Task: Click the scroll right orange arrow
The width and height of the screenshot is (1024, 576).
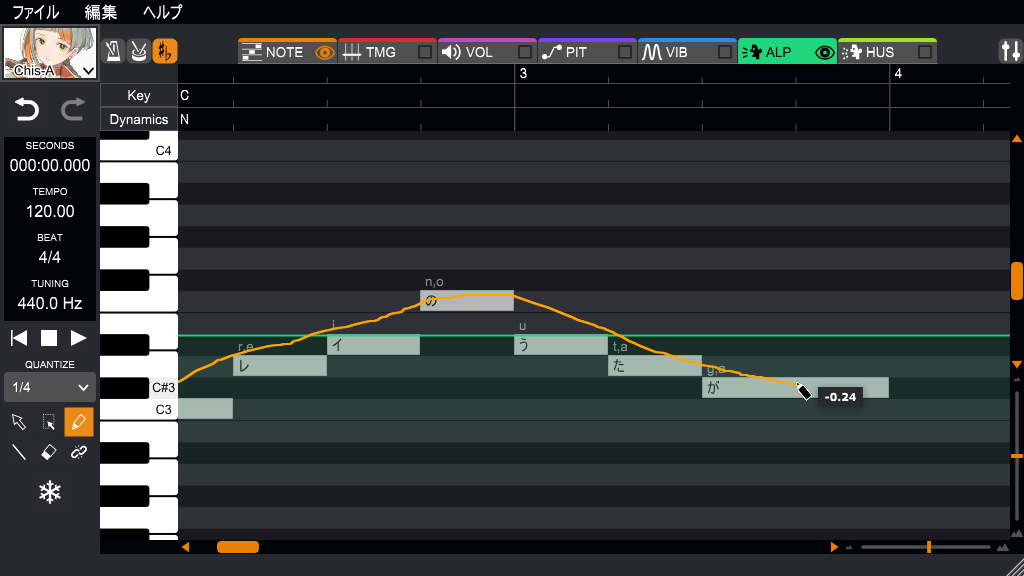Action: coord(834,547)
